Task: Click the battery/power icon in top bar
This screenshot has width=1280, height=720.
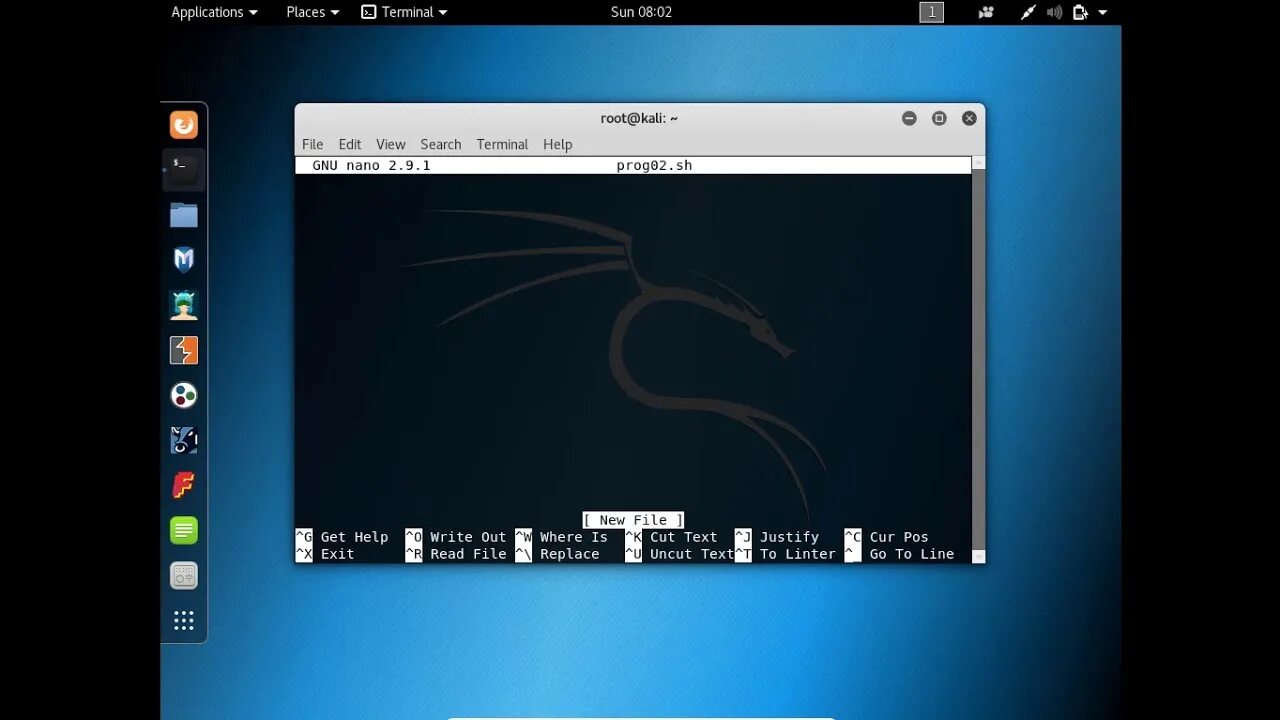Action: click(x=1080, y=12)
